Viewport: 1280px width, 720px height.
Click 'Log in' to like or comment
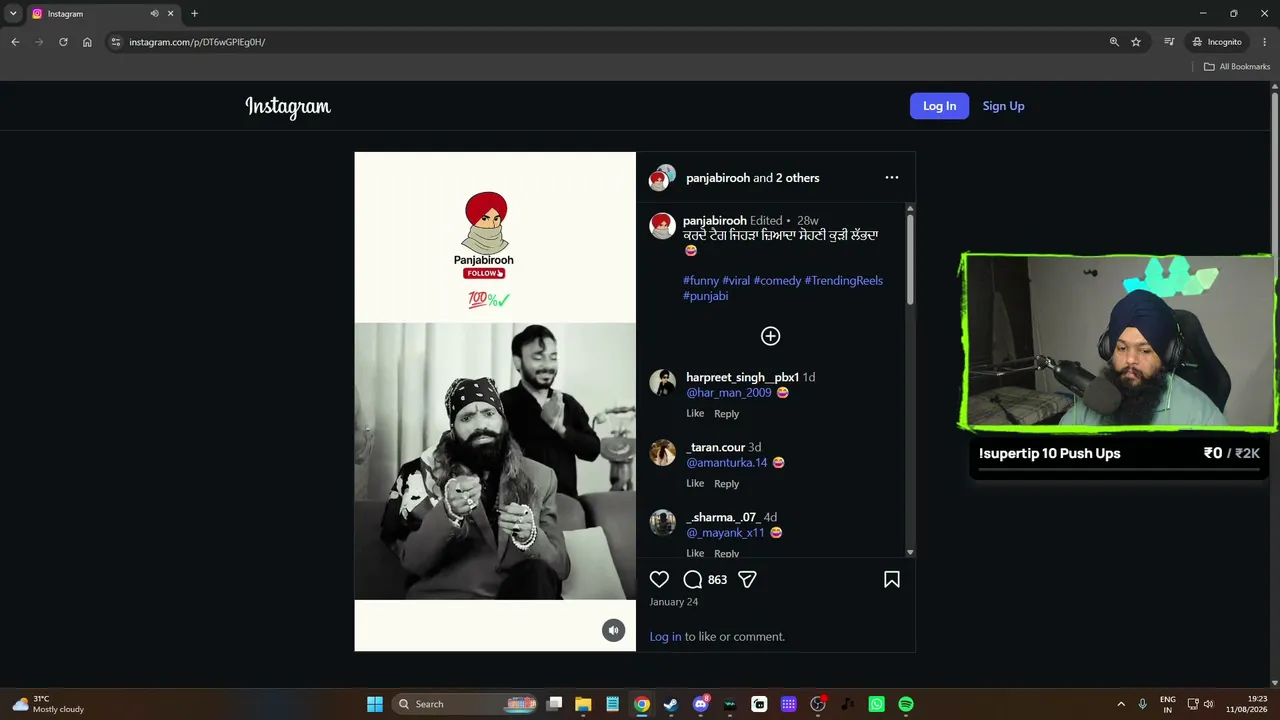tap(665, 637)
